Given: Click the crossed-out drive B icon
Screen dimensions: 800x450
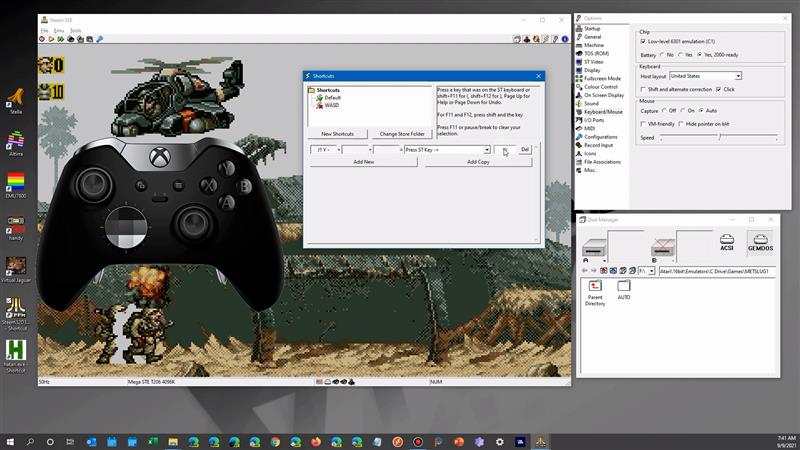Looking at the screenshot, I should 663,248.
